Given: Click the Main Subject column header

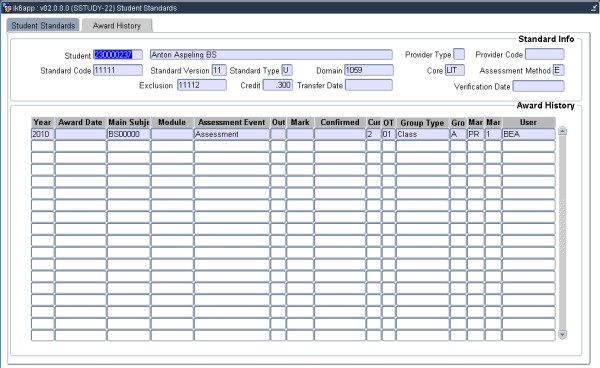Looking at the screenshot, I should point(128,122).
